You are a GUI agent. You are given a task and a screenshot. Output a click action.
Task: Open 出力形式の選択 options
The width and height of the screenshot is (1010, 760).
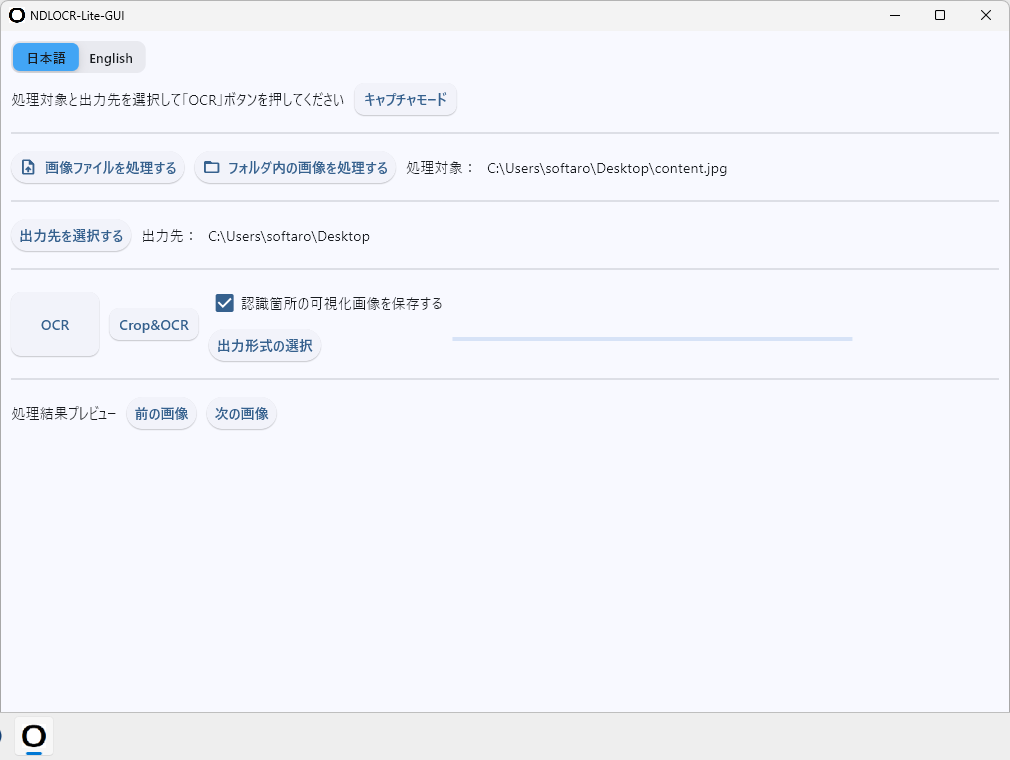(x=265, y=346)
